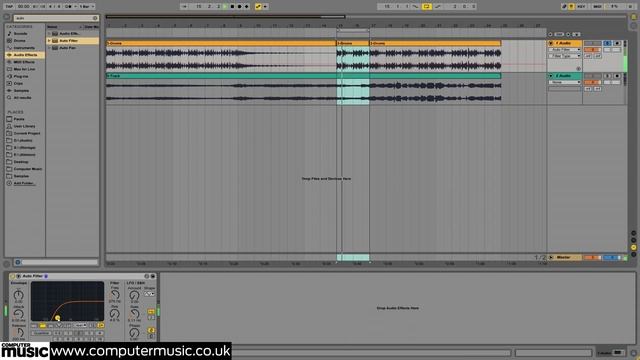The image size is (640, 360).
Task: Select Clips category in browser
Action: [18, 83]
